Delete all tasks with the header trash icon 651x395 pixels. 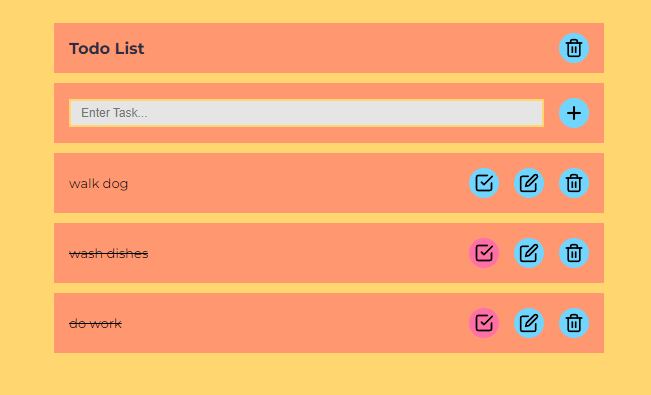(x=574, y=48)
